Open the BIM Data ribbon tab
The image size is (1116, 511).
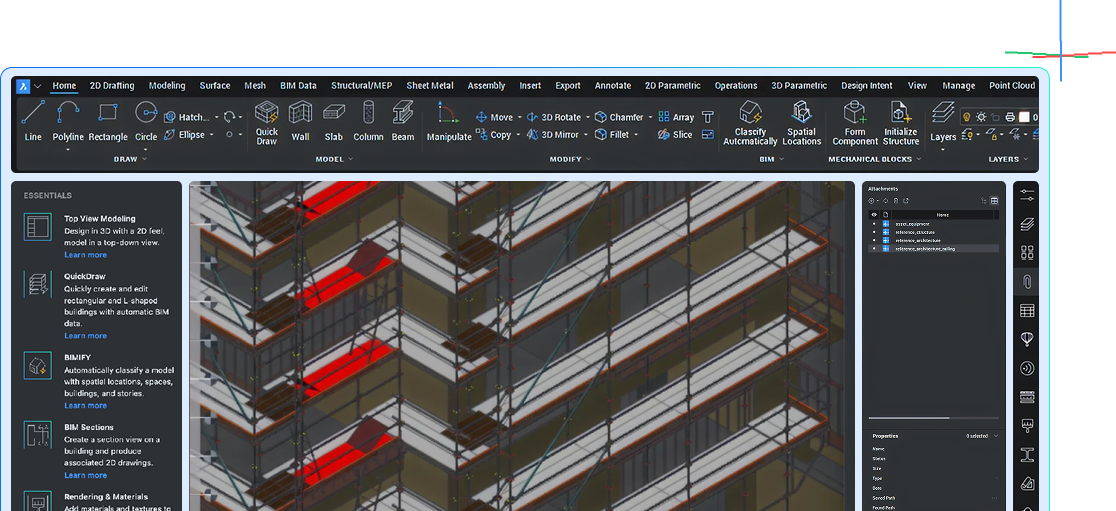(x=298, y=85)
